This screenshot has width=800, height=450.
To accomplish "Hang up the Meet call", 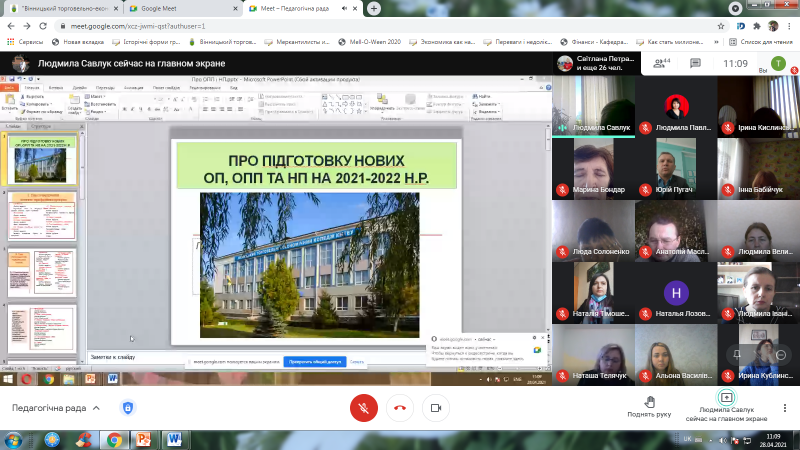I will click(400, 408).
